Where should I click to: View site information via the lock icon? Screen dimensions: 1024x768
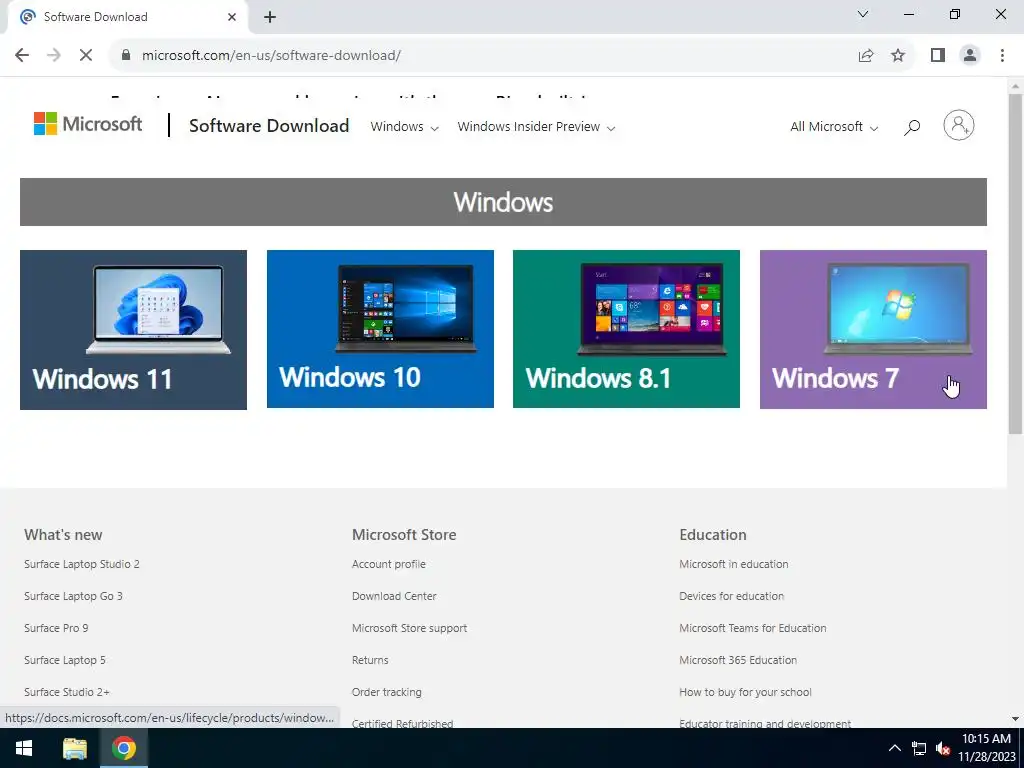pos(126,56)
